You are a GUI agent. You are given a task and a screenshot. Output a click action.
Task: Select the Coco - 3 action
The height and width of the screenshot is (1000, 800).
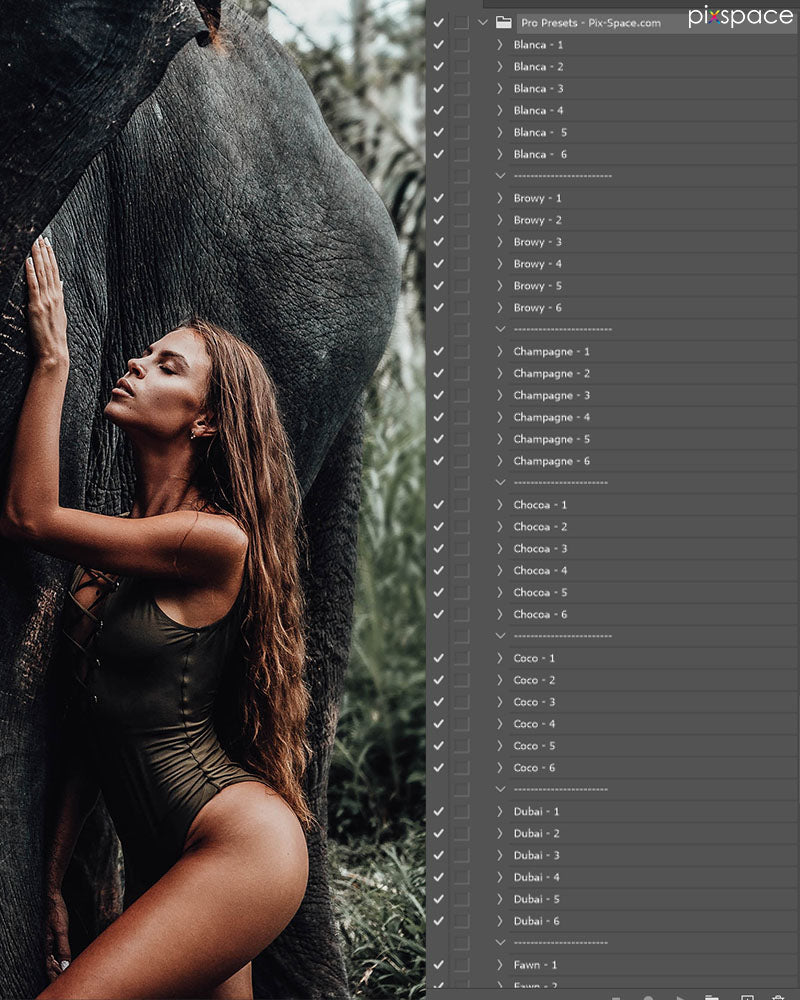point(534,702)
